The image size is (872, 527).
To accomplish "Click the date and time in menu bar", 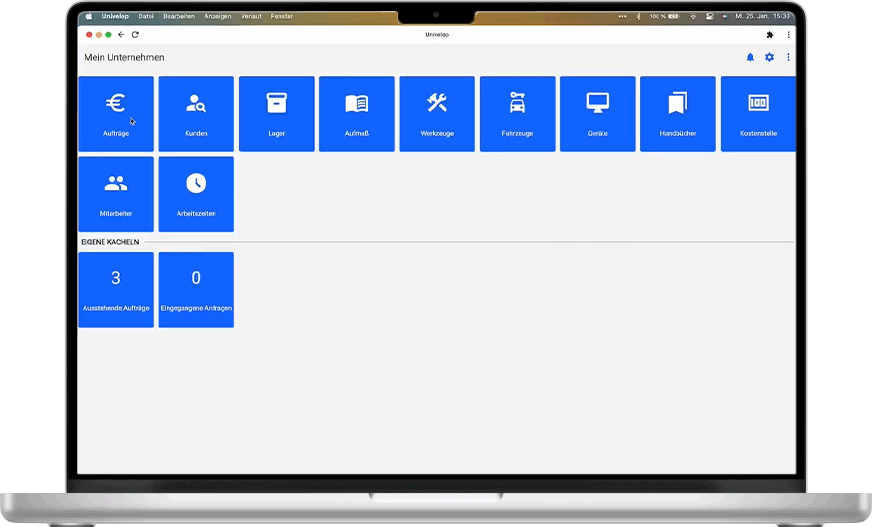I will tap(762, 16).
